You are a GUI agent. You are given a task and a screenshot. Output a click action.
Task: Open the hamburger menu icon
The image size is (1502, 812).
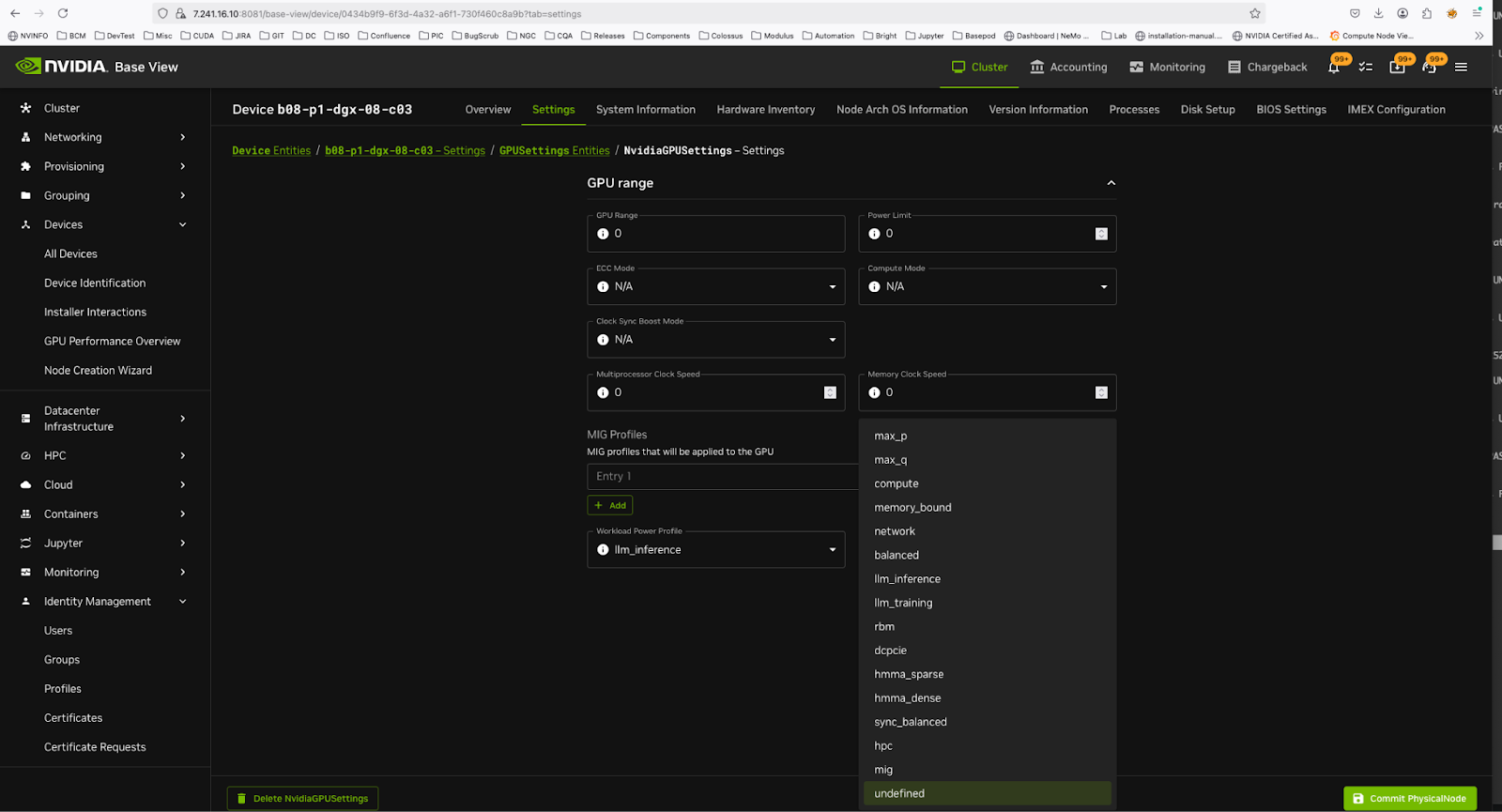[1461, 68]
